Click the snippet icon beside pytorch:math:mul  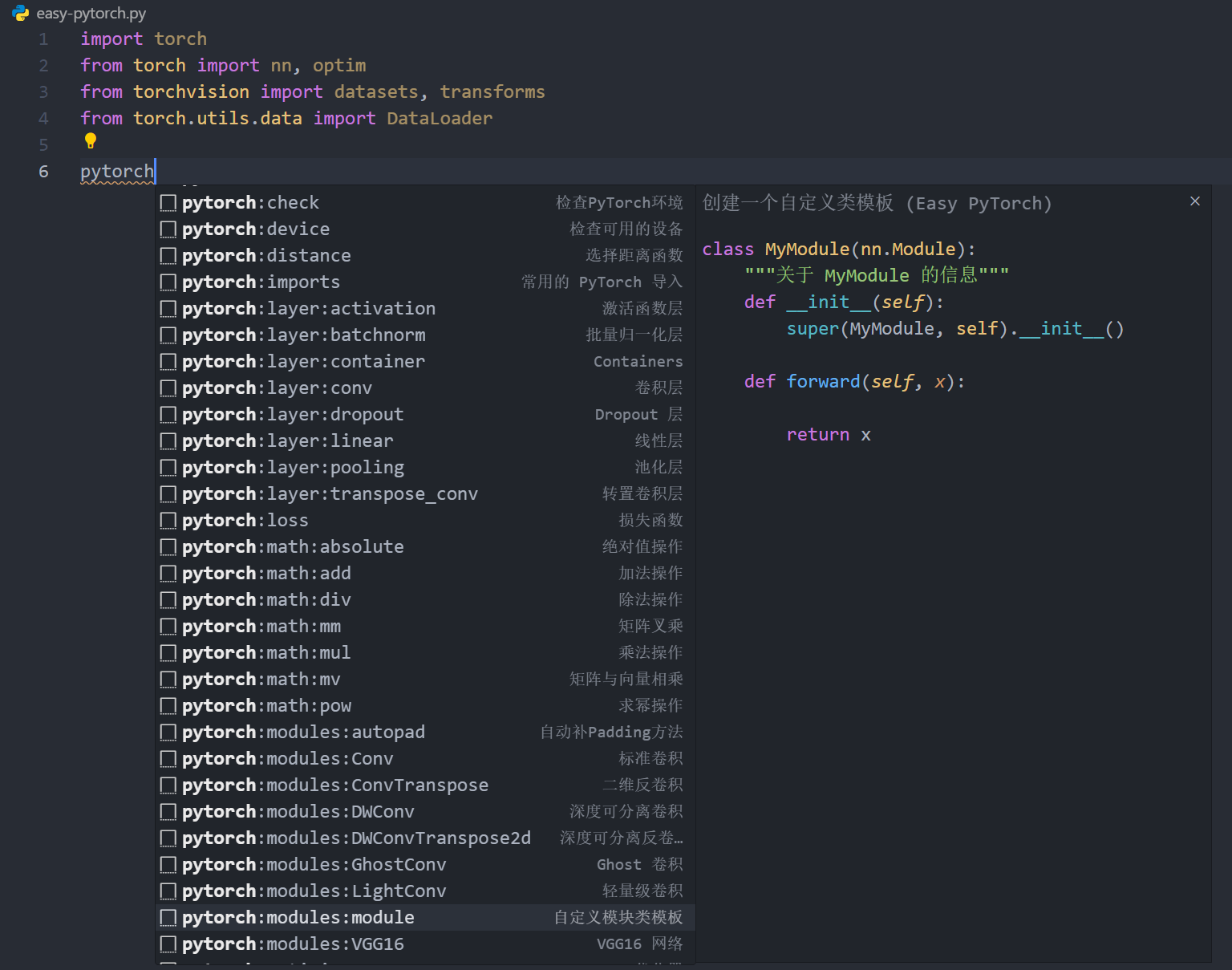coord(168,653)
